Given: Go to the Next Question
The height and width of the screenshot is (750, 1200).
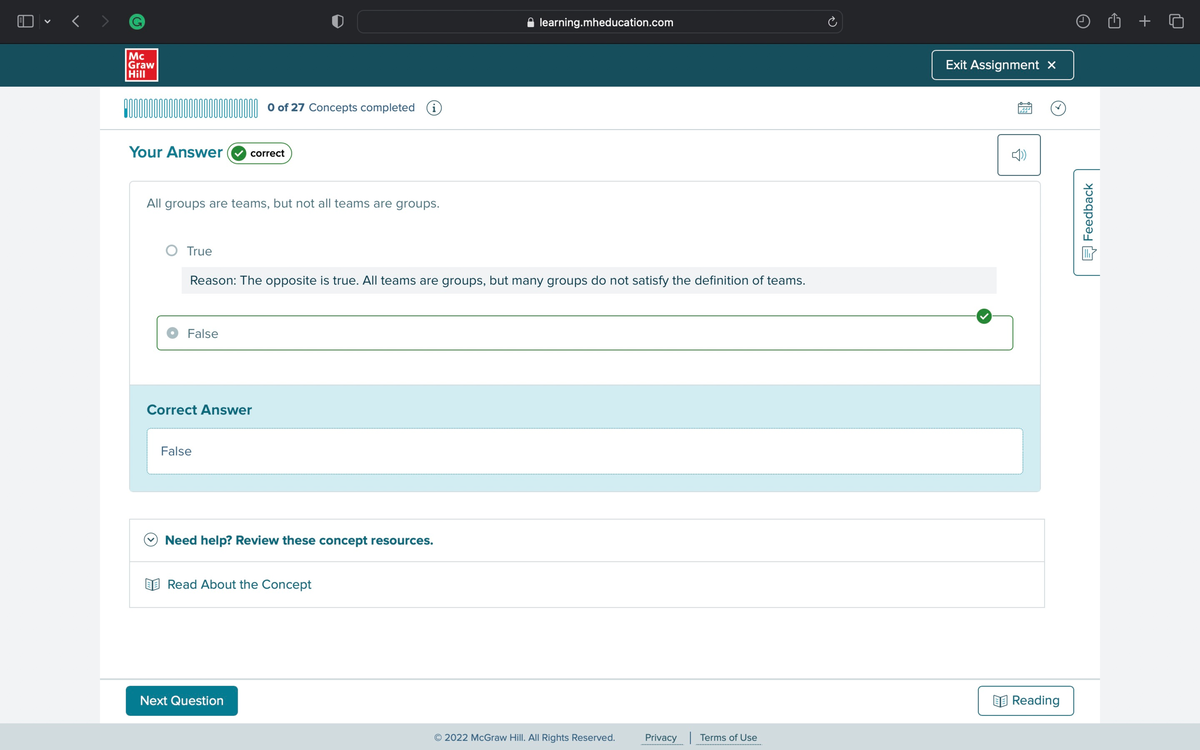Looking at the screenshot, I should click(x=182, y=701).
